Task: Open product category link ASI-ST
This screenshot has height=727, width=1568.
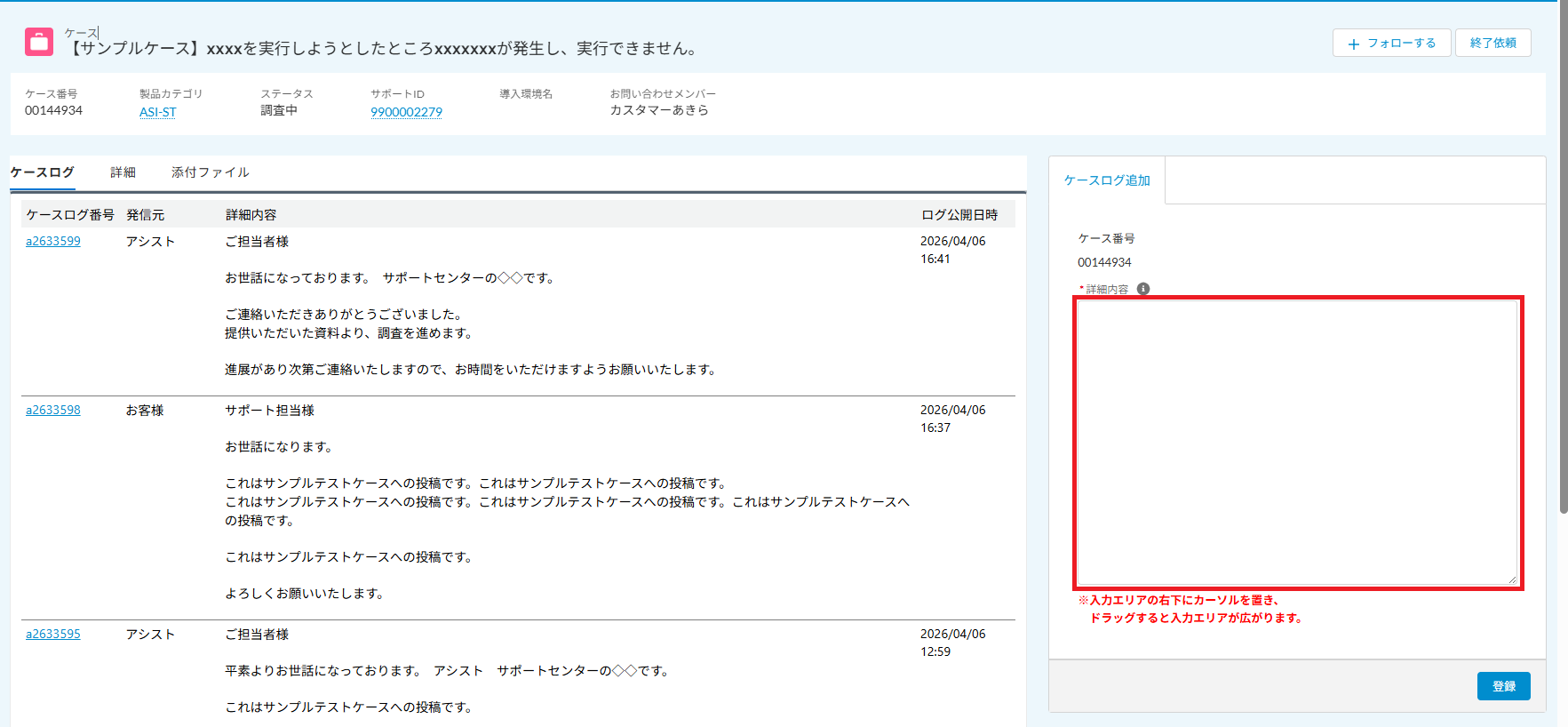Action: (x=157, y=112)
